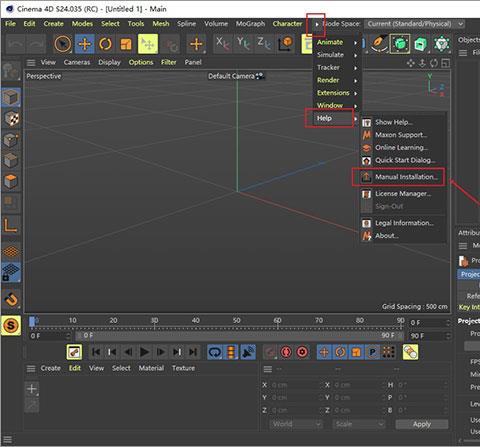Click the Make Editable icon in left palette
The image size is (480, 447).
click(x=11, y=71)
